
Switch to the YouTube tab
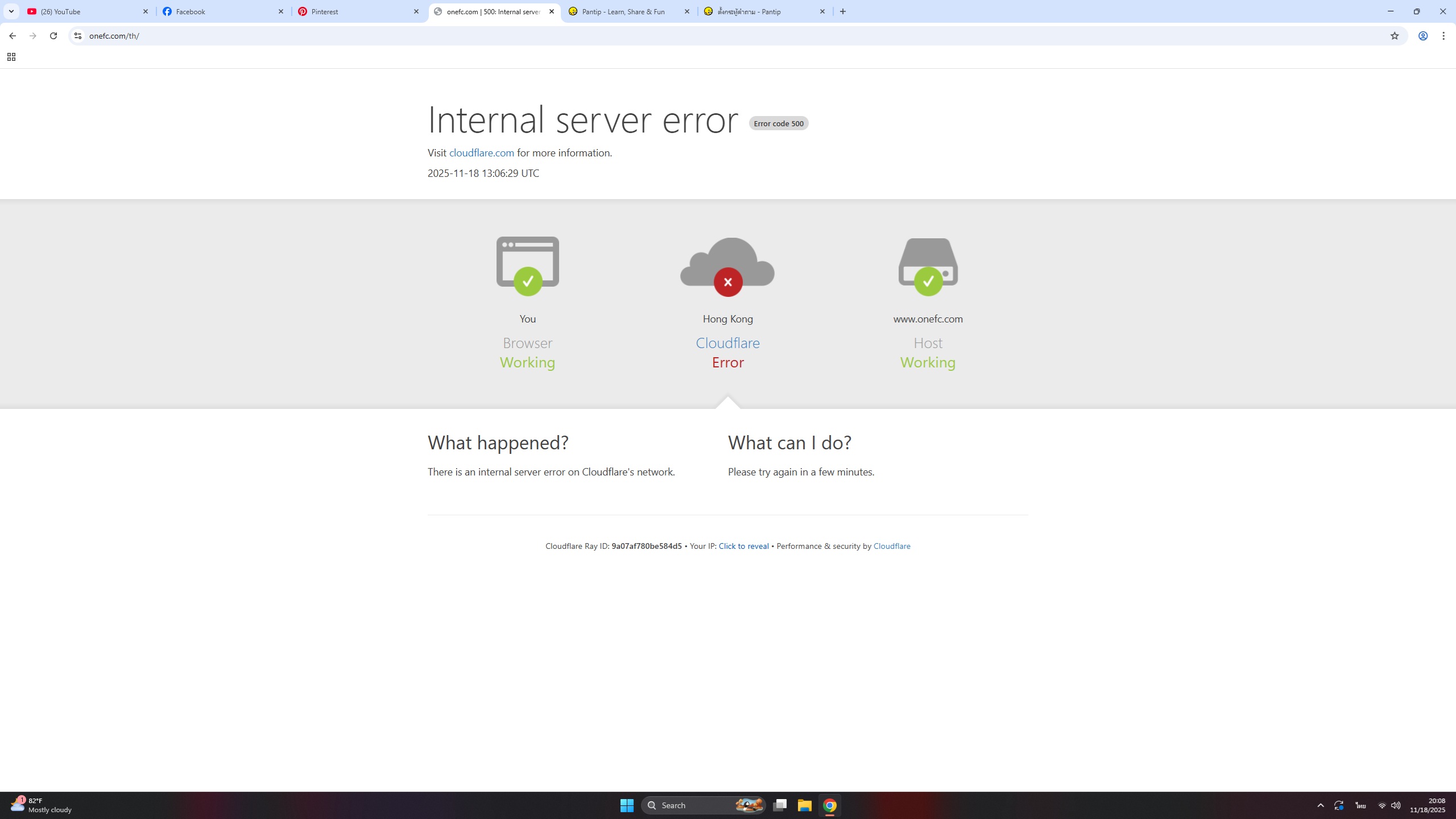[85, 11]
